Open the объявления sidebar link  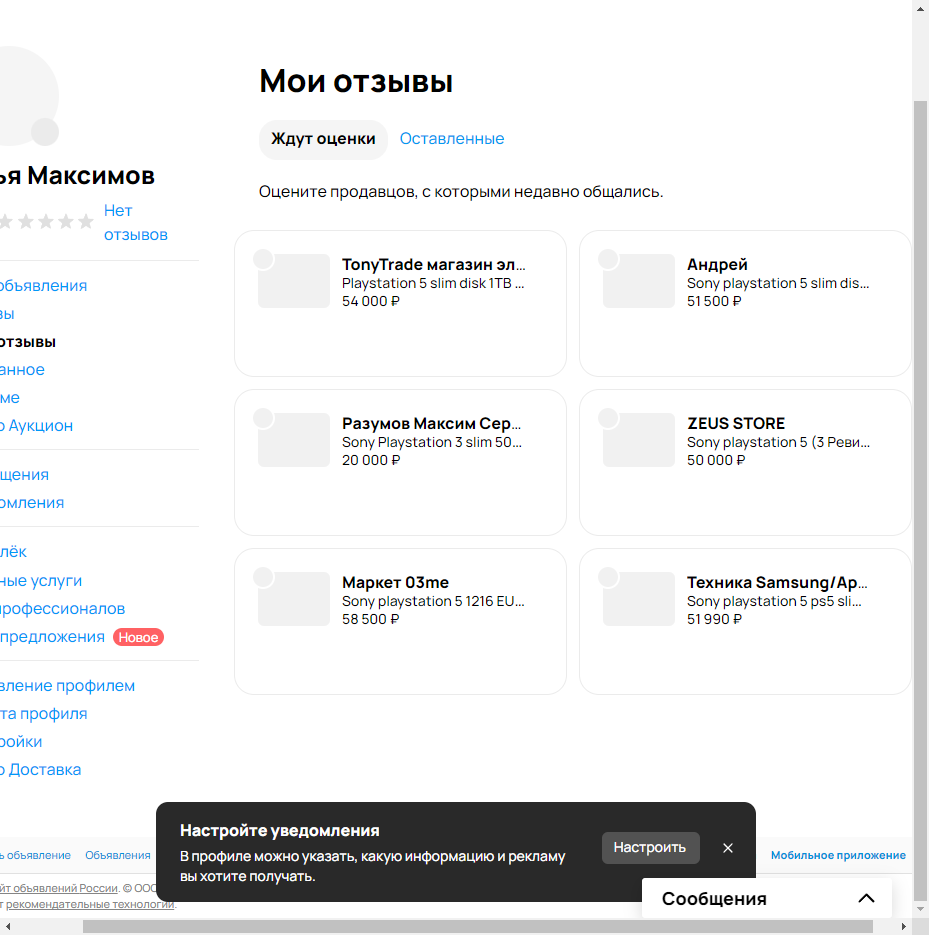(x=43, y=286)
